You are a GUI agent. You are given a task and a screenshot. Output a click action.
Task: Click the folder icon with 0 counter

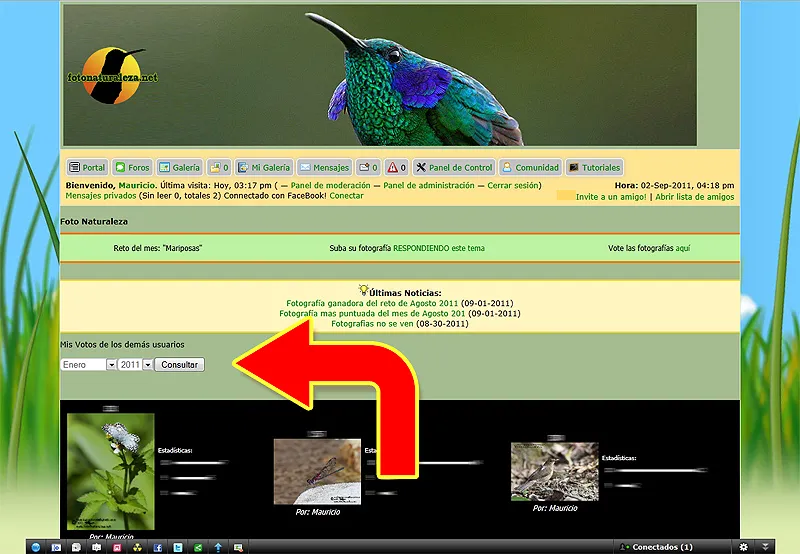point(219,167)
